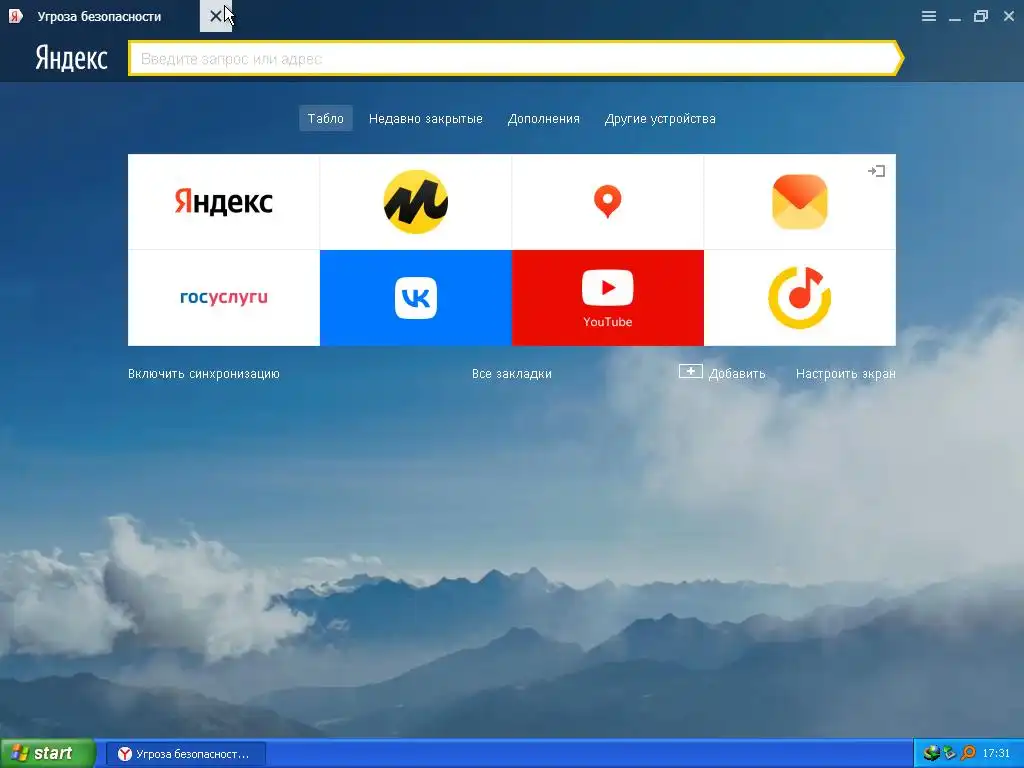Switch to Недавно закрытые tab
1024x768 pixels.
click(x=426, y=118)
